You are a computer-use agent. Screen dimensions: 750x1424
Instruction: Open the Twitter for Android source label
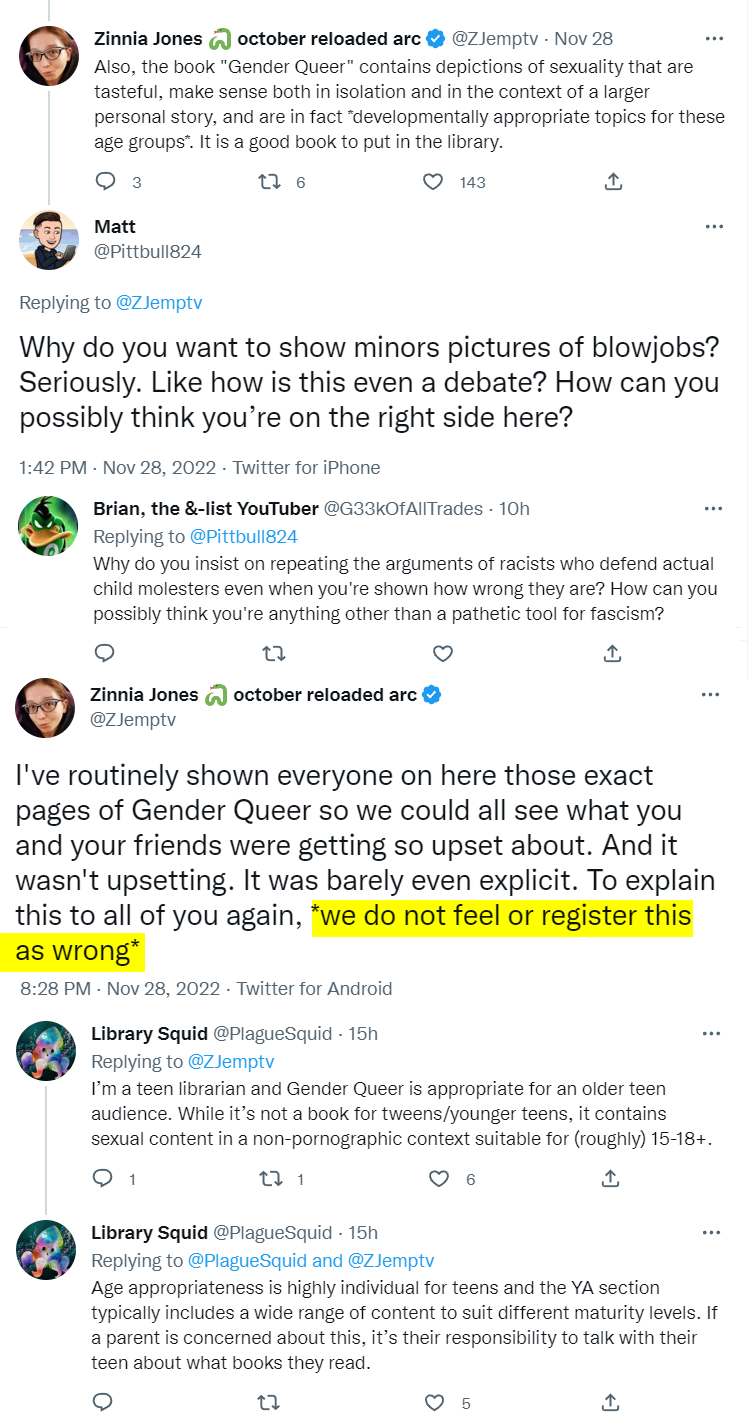(x=314, y=988)
